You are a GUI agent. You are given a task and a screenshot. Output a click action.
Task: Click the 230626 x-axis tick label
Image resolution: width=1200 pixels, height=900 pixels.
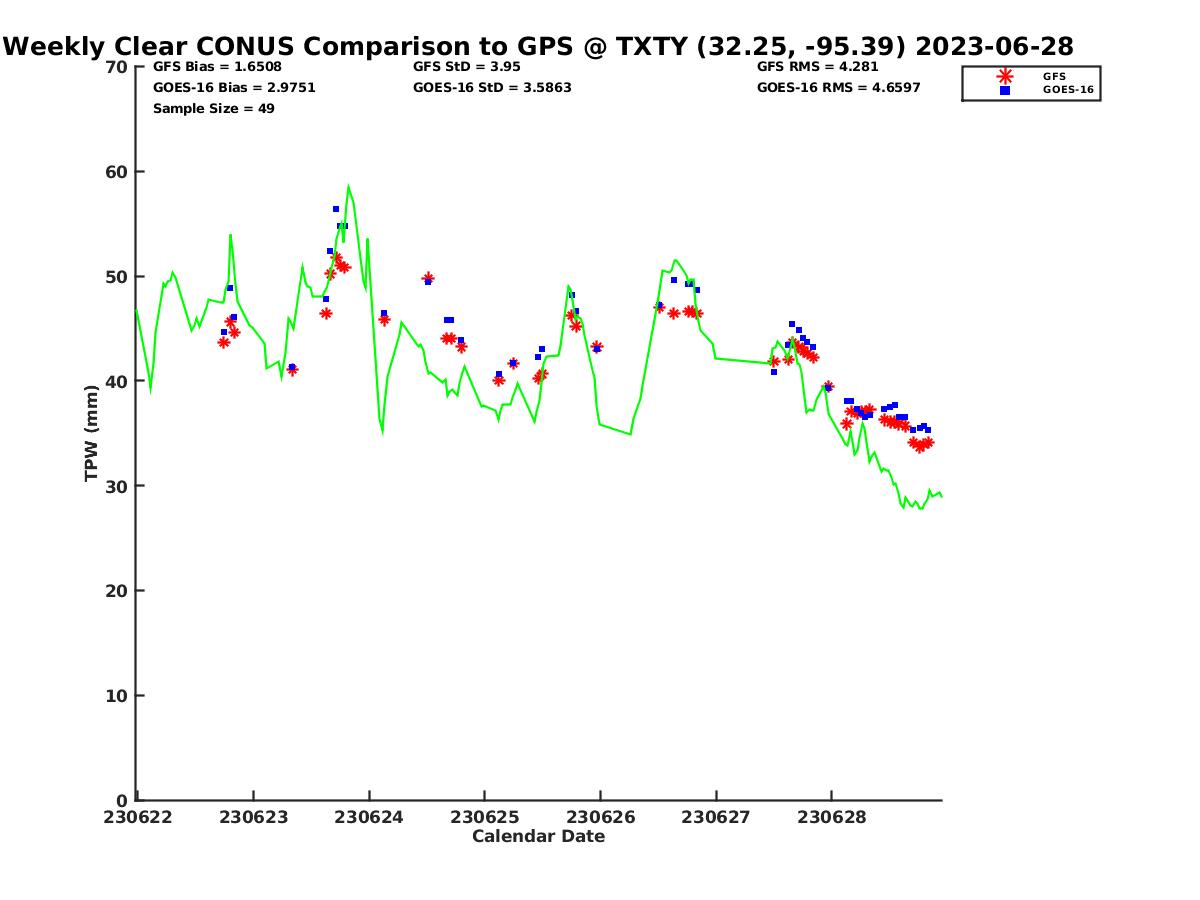pyautogui.click(x=600, y=817)
